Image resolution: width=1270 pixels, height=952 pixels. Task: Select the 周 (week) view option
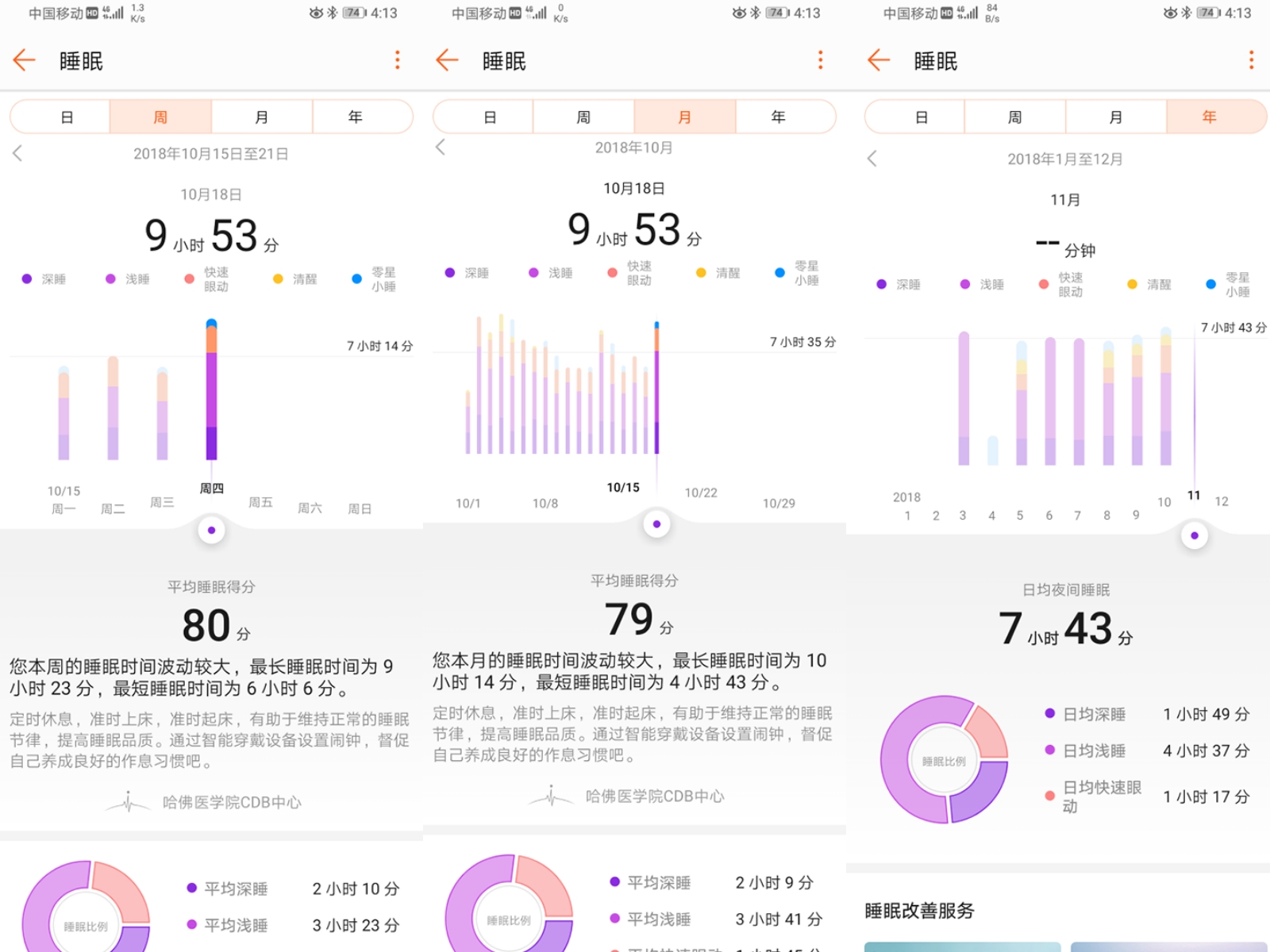click(159, 116)
